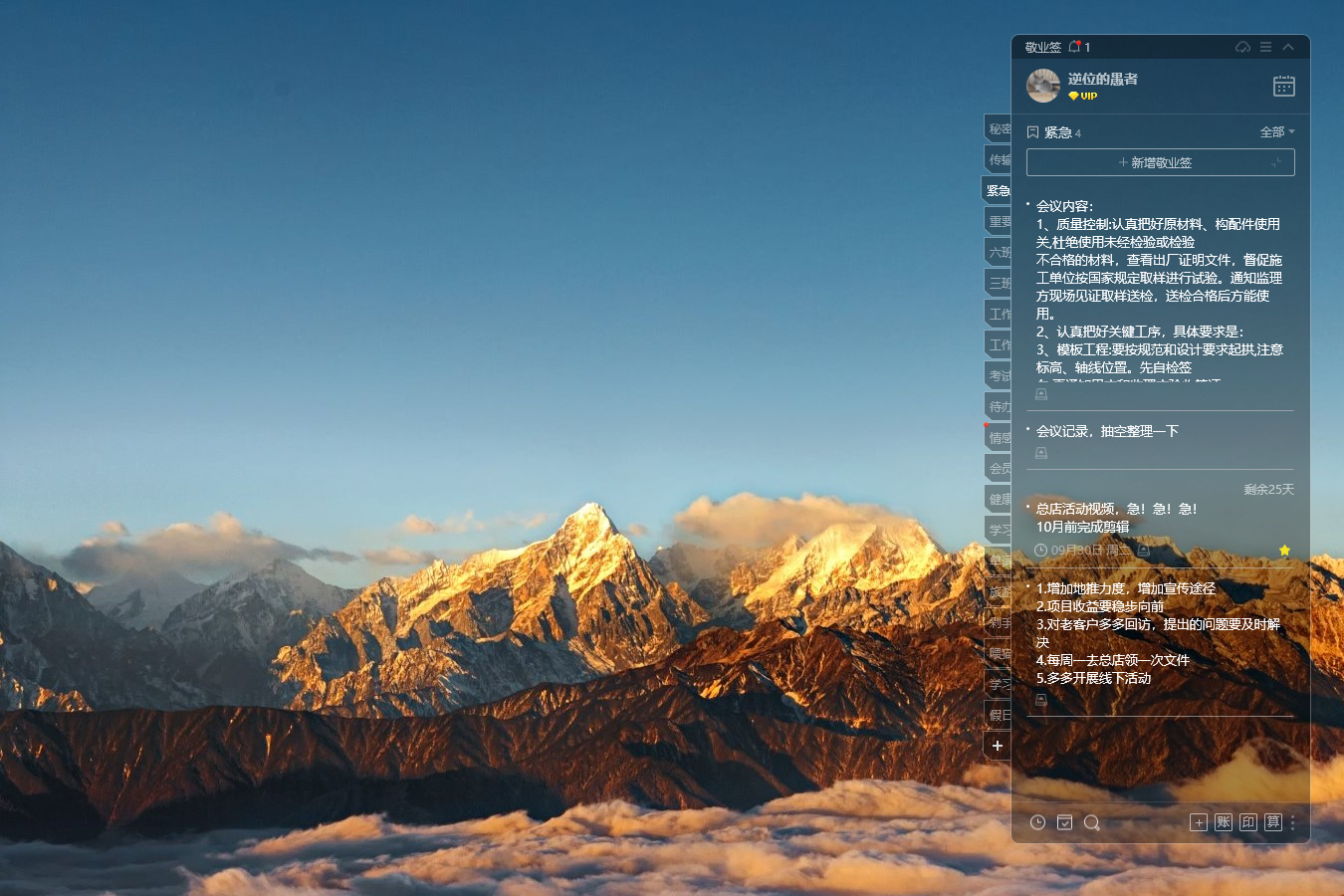Click source icon beside 09月30日 周二

pos(1144,551)
